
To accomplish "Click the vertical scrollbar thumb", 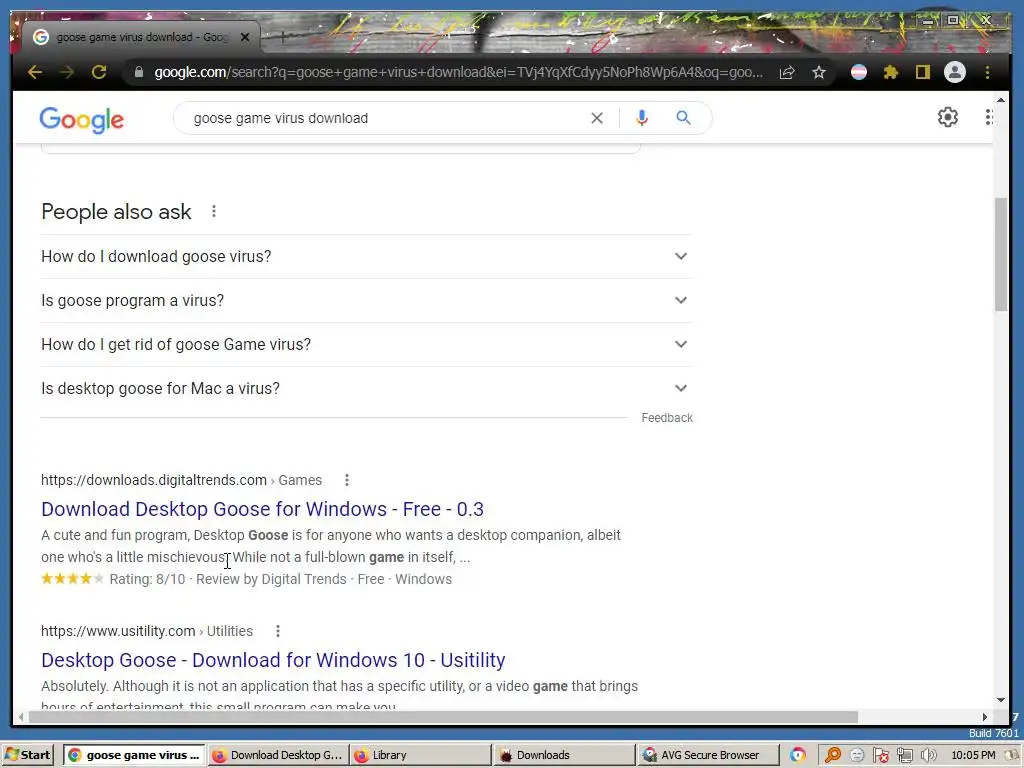I will pos(1000,255).
